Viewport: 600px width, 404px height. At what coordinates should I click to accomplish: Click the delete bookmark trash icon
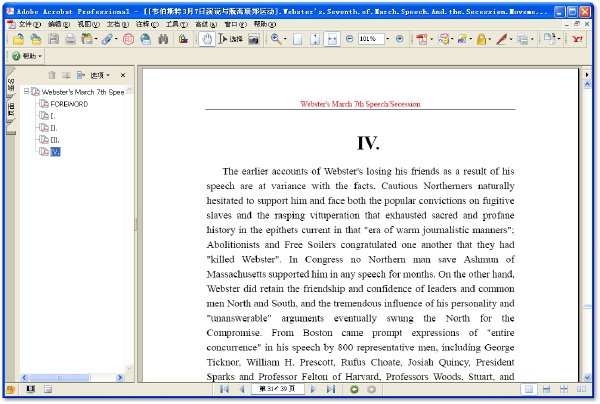(x=52, y=75)
